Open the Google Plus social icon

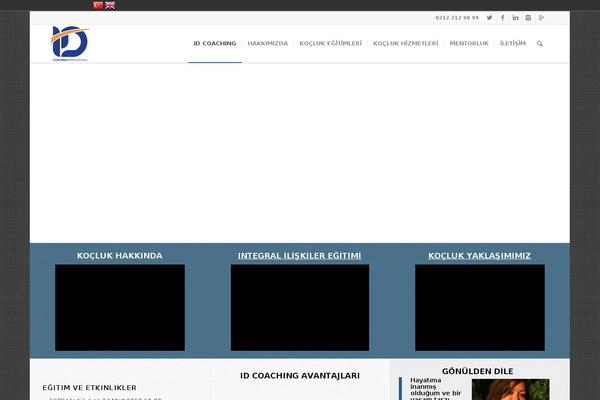[541, 17]
